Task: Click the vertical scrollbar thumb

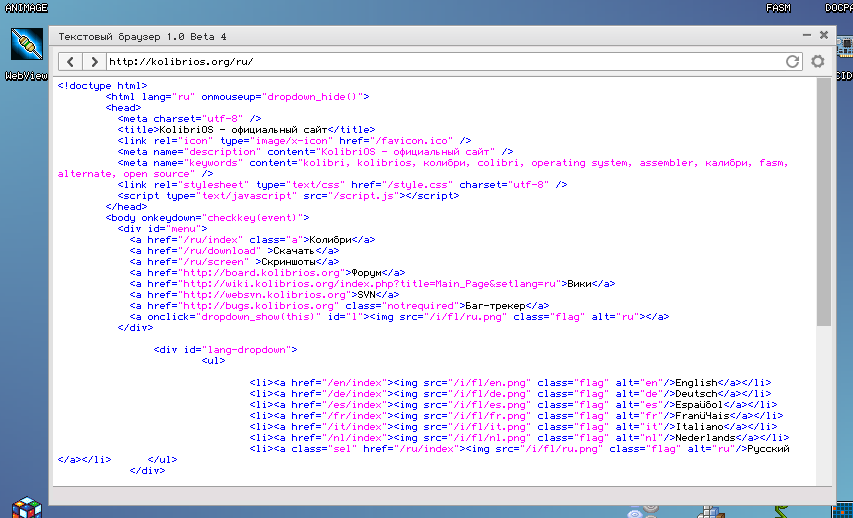Action: (824, 202)
